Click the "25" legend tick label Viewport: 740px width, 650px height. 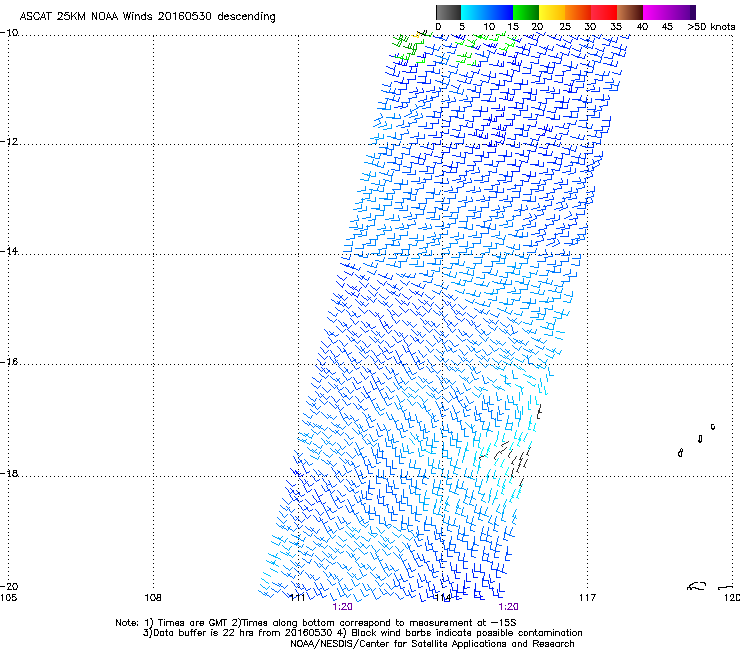pos(565,27)
